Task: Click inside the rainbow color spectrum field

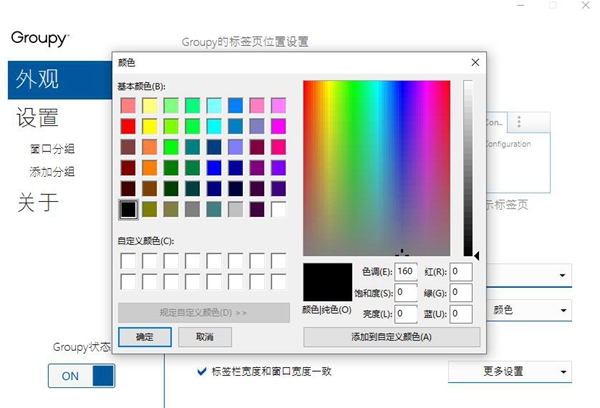Action: [377, 168]
